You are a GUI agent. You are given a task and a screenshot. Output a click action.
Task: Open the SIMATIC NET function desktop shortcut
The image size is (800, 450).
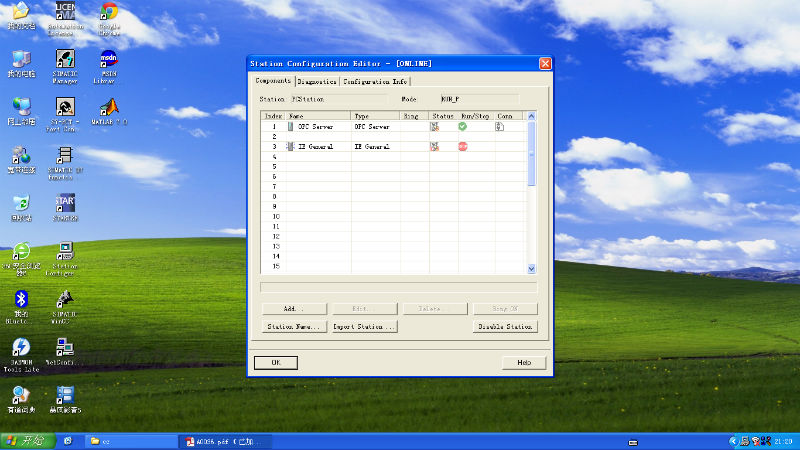click(x=65, y=163)
